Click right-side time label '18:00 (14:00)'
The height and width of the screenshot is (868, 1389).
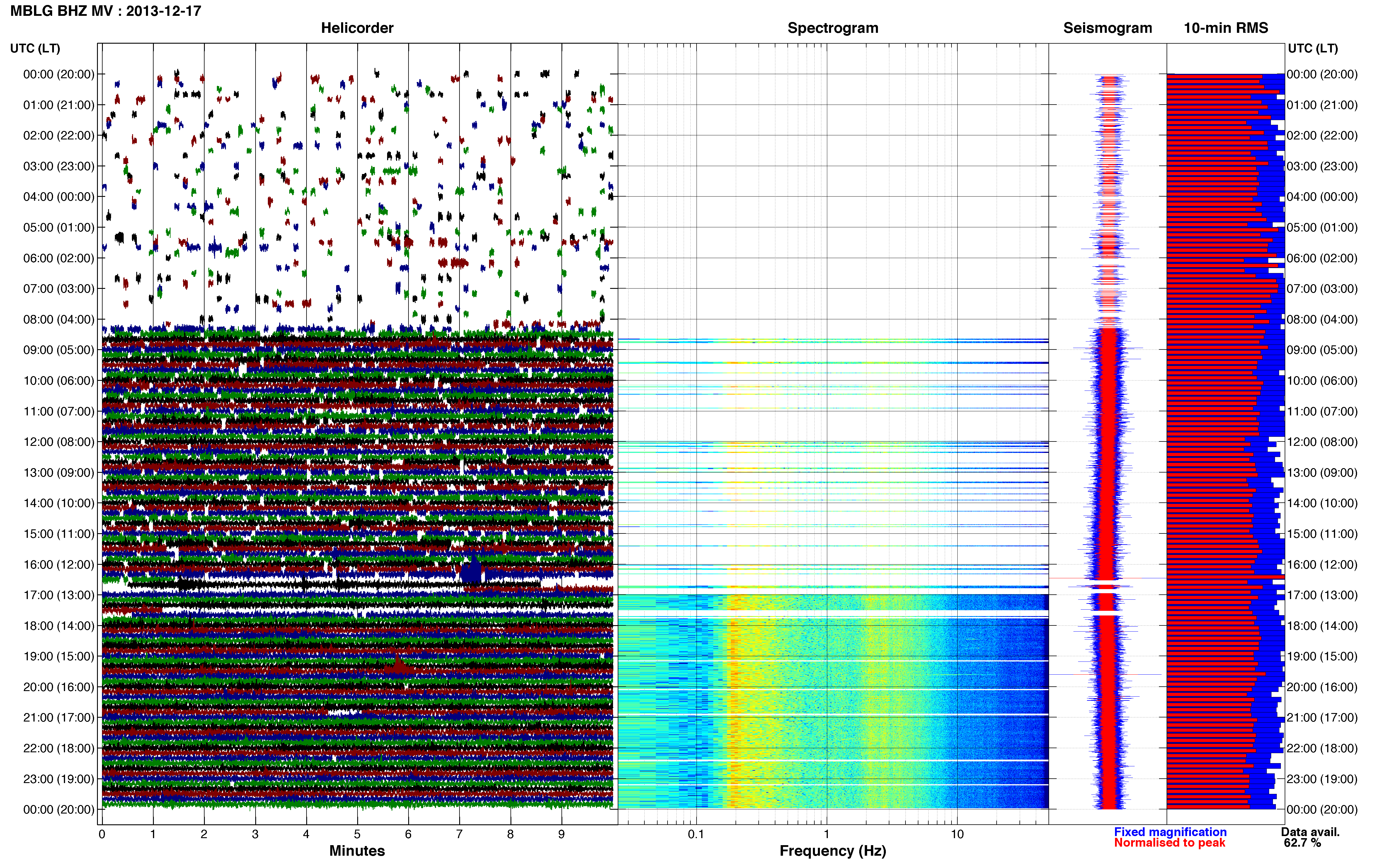click(1322, 626)
